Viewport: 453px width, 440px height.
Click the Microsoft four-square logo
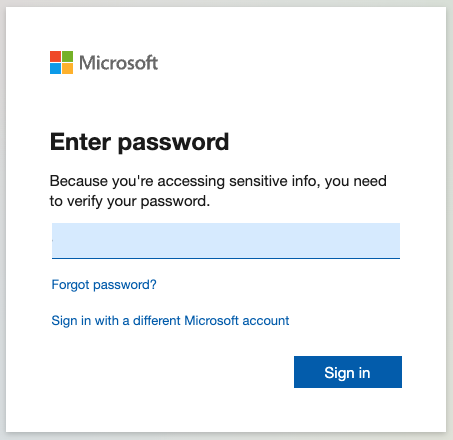coord(61,62)
